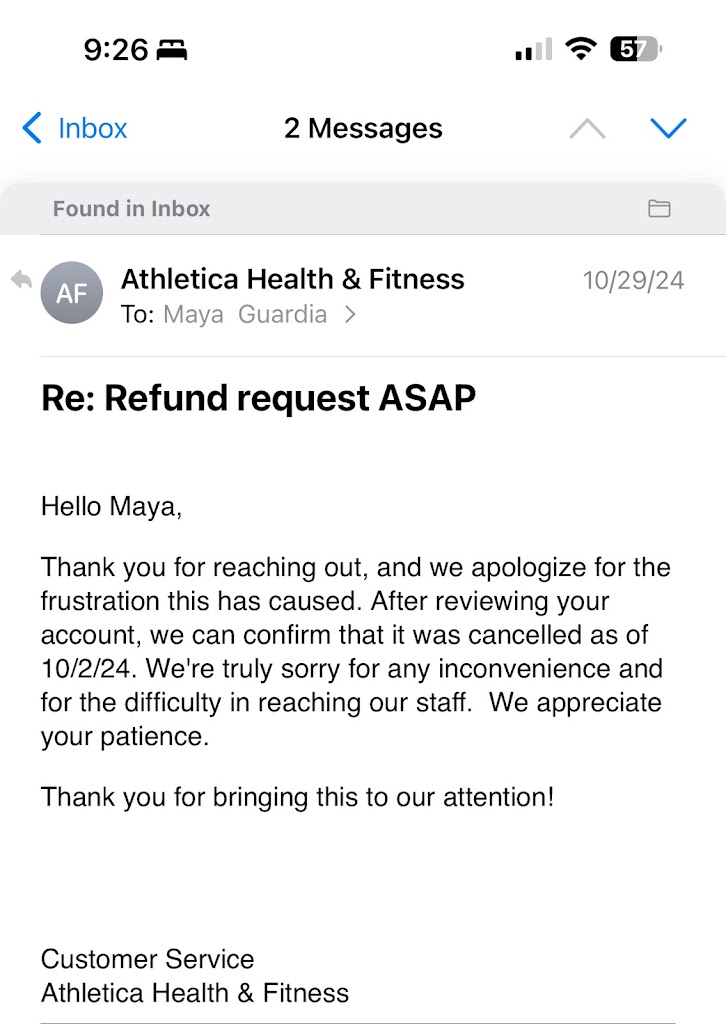Jump to next message with down arrow

(x=668, y=128)
